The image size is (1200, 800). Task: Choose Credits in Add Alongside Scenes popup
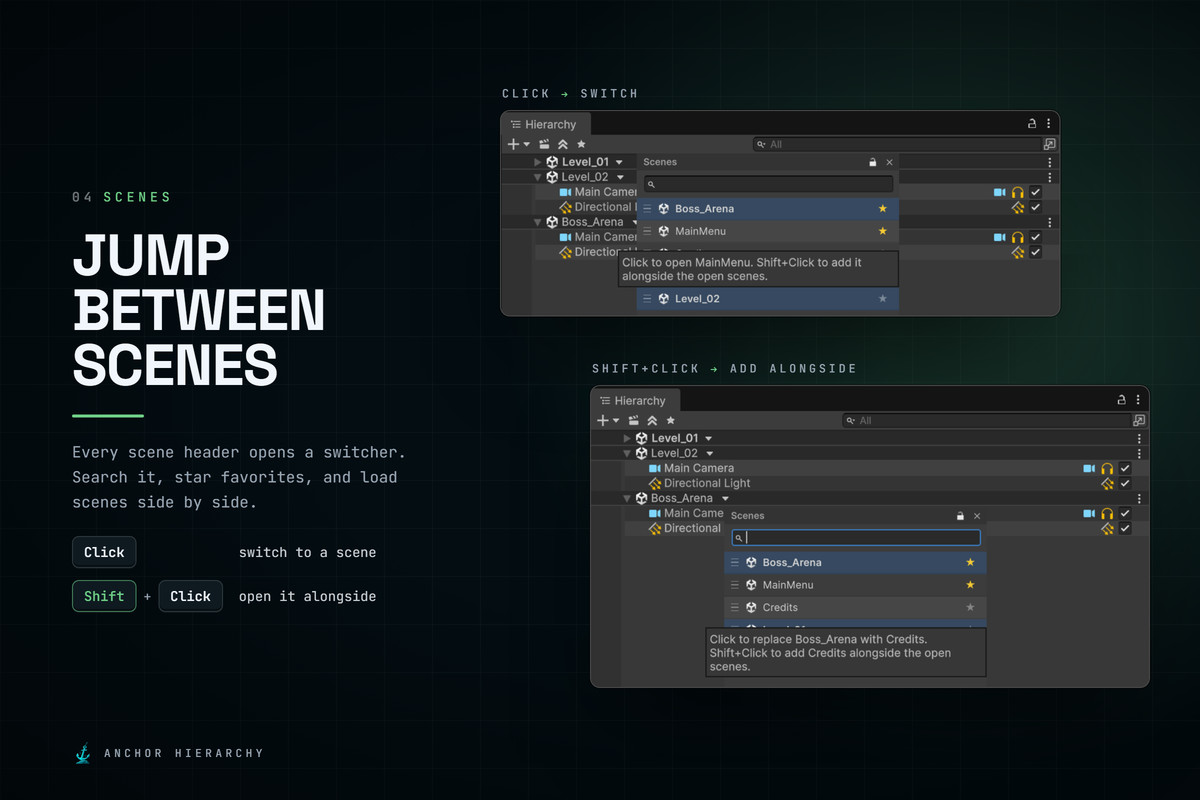[x=856, y=608]
